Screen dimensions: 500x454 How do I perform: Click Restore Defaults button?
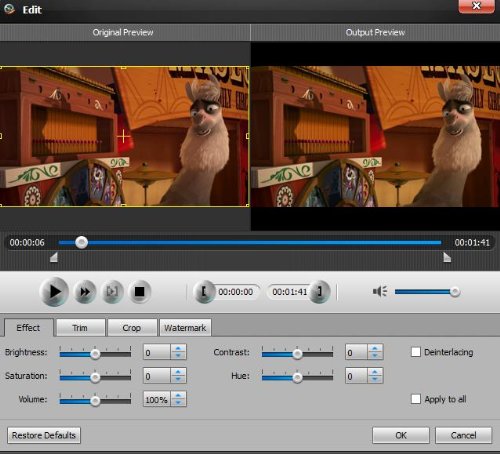(44, 435)
